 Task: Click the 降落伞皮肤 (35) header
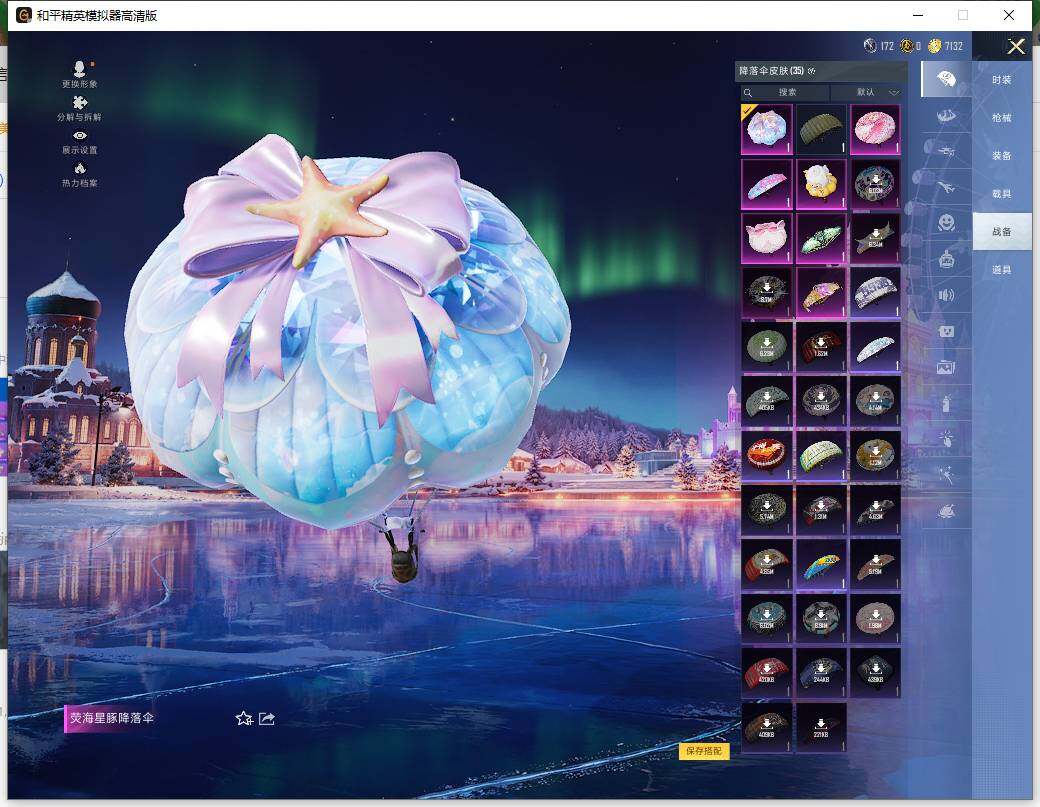(771, 71)
